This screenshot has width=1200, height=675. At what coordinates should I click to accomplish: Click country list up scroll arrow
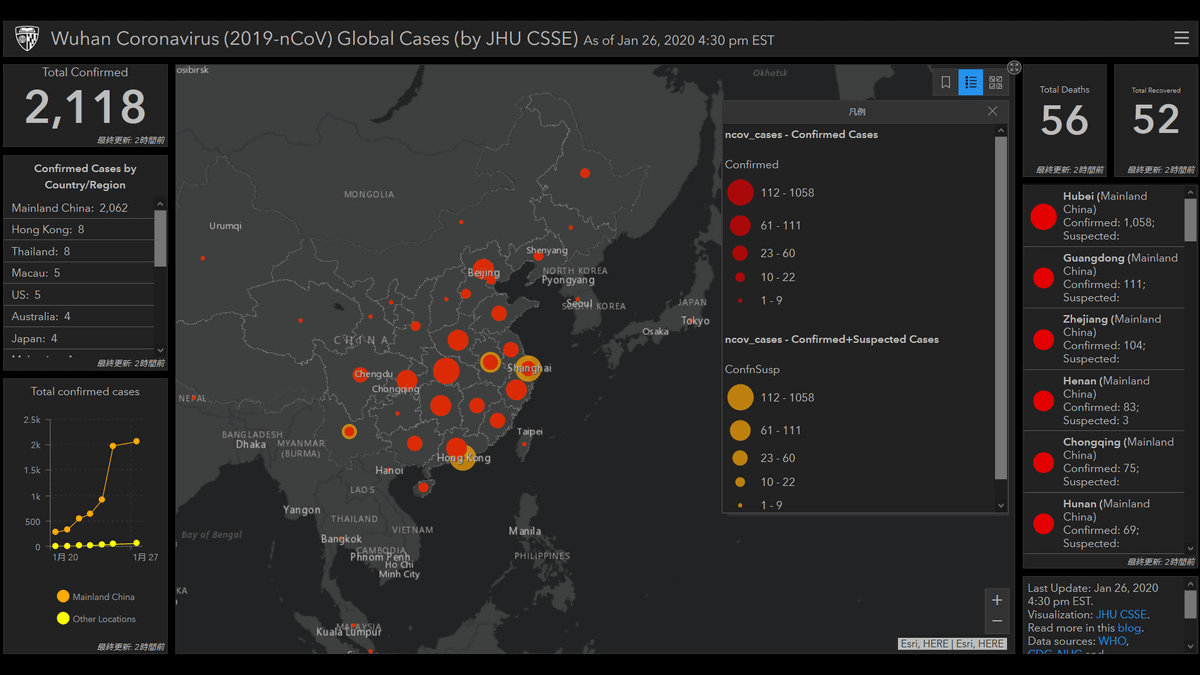click(160, 204)
